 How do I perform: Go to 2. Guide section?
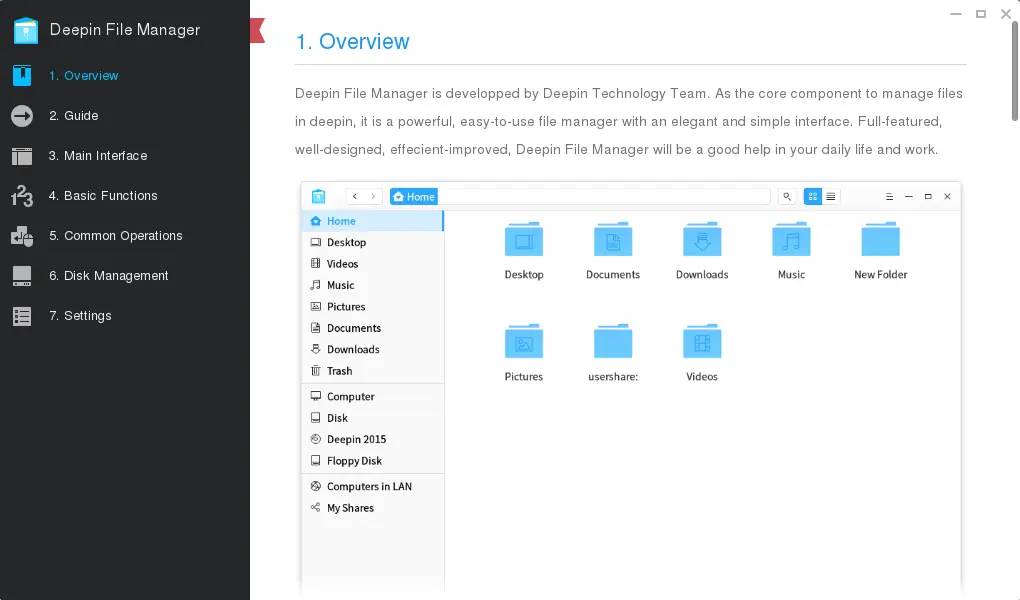click(74, 116)
